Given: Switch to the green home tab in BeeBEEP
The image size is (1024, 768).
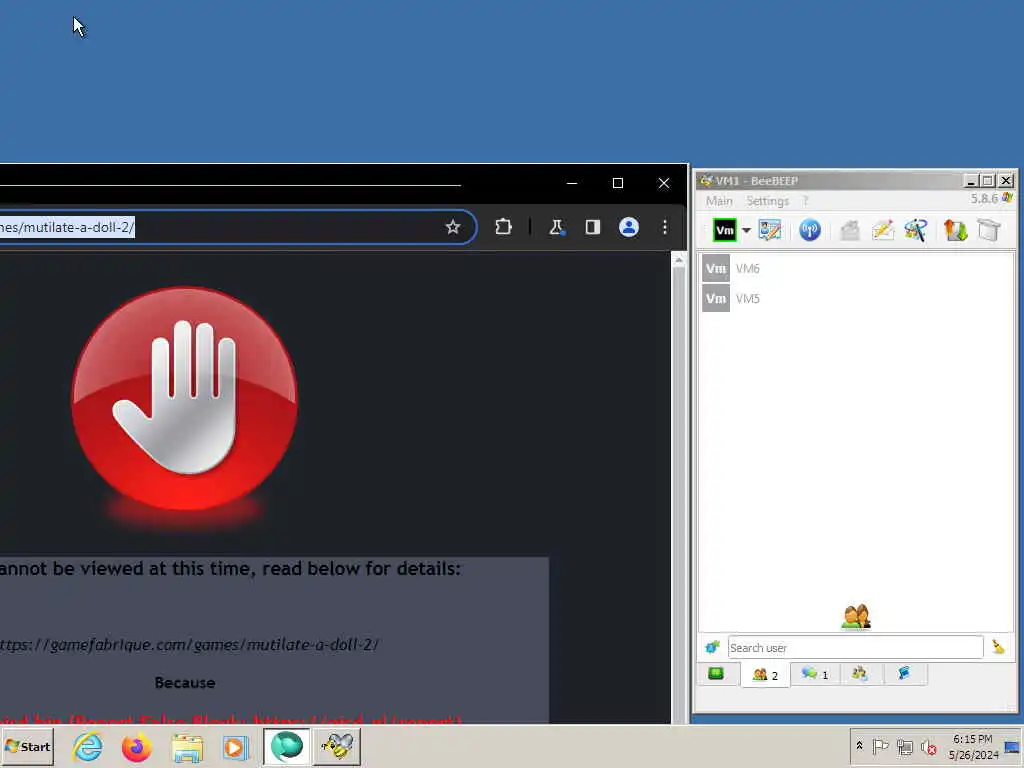Looking at the screenshot, I should (x=716, y=674).
